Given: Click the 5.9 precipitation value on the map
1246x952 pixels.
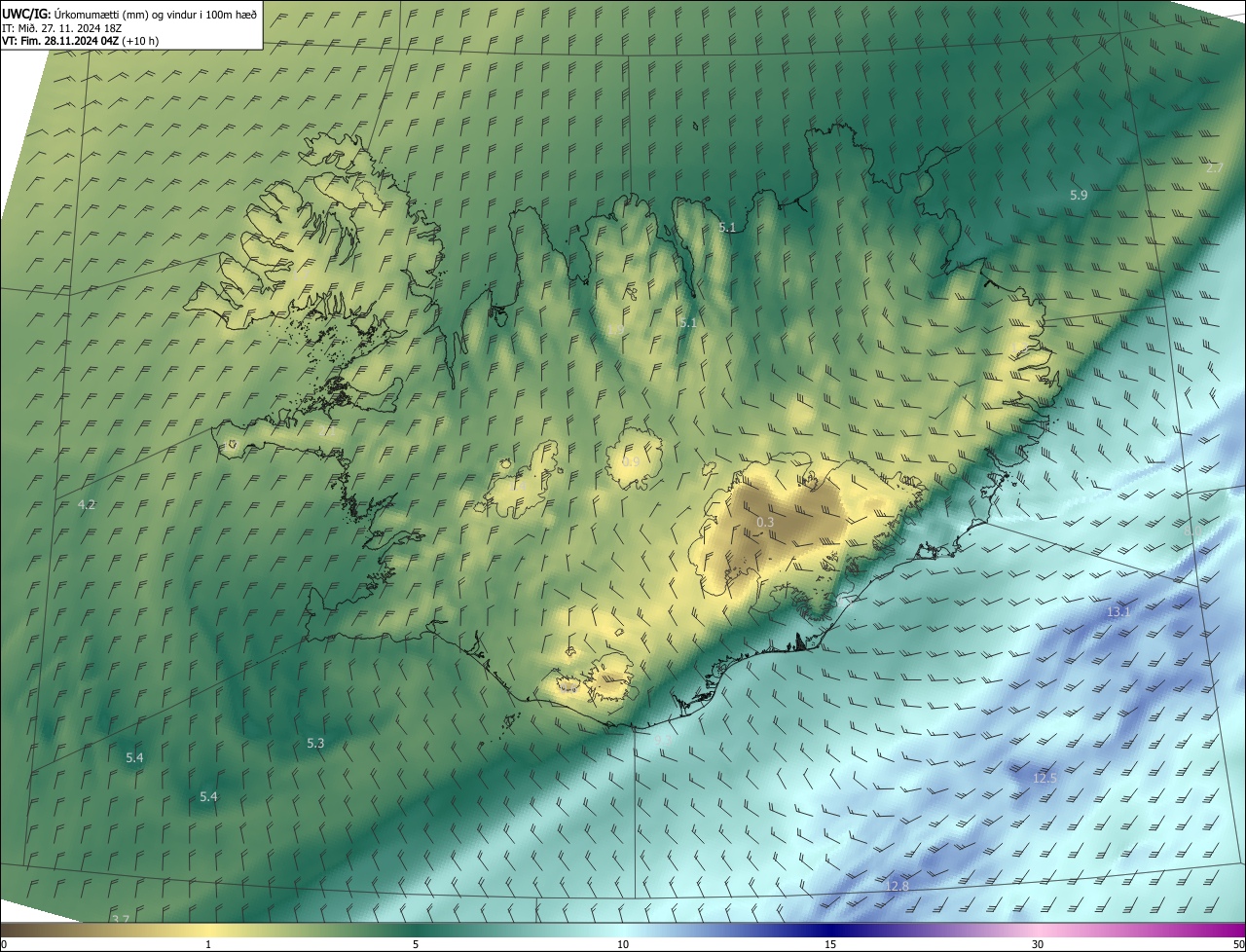Looking at the screenshot, I should click(x=1079, y=196).
